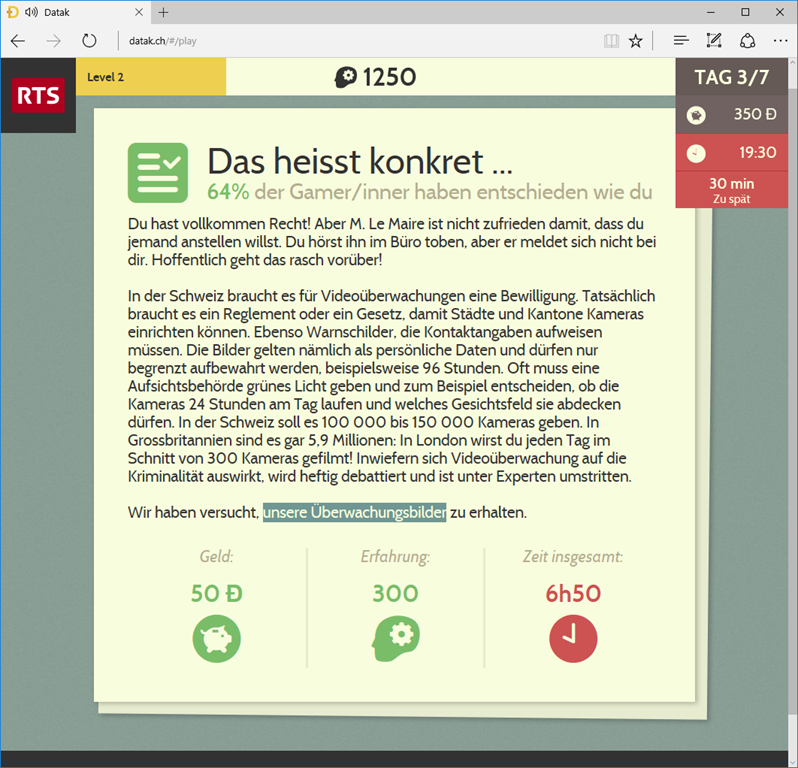Click the clock icon beside 19:30
Viewport: 798px width, 768px height.
click(x=696, y=153)
